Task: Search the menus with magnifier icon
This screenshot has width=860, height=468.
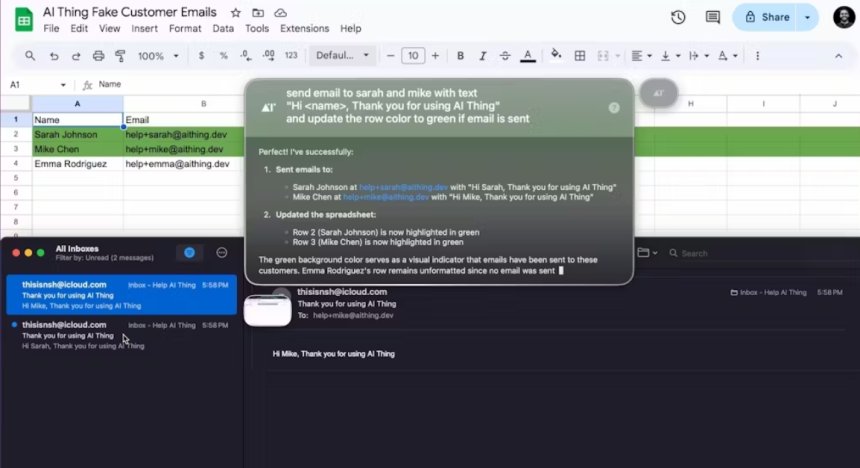Action: pos(30,55)
